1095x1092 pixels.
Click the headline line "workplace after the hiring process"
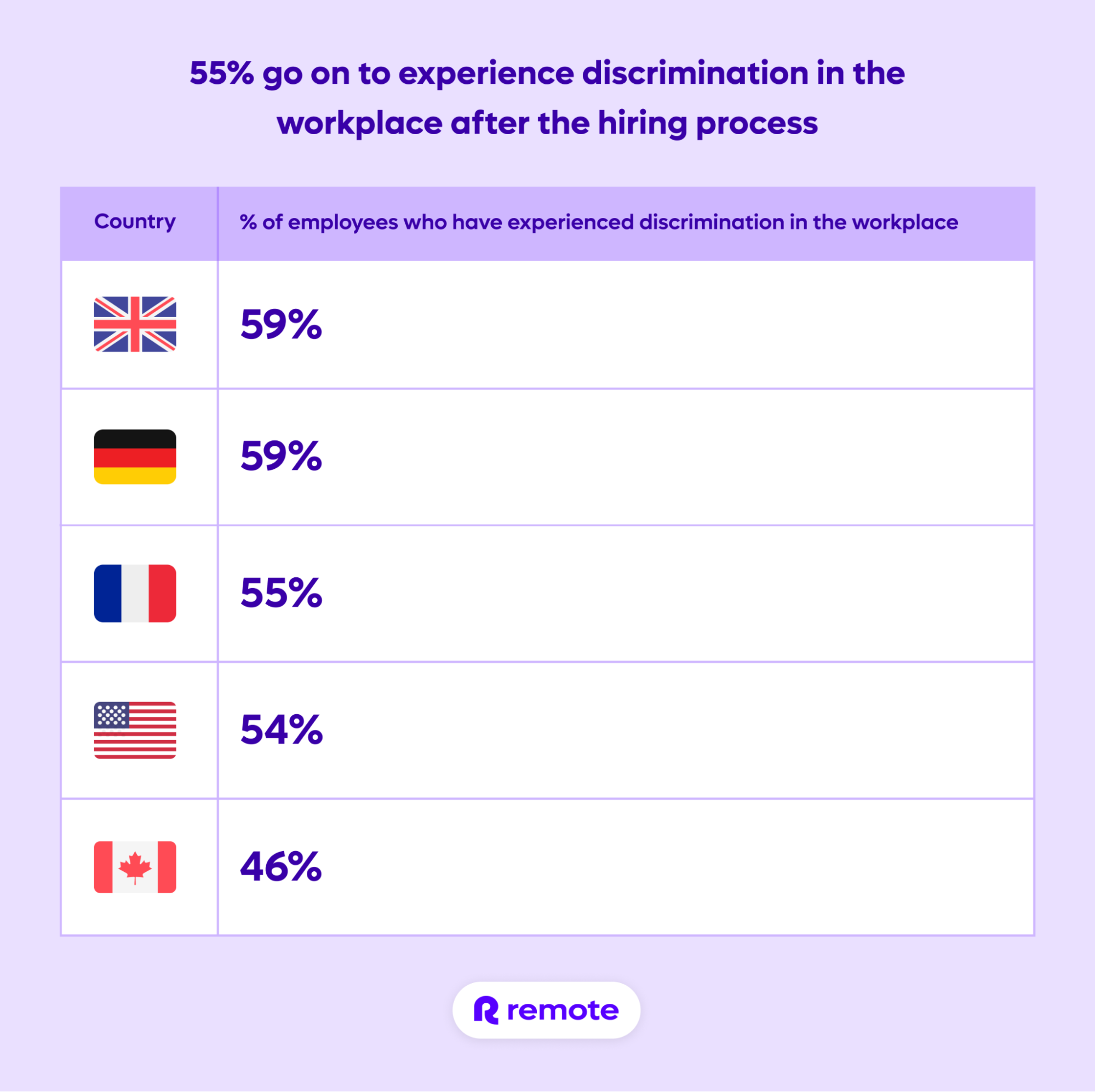click(547, 123)
